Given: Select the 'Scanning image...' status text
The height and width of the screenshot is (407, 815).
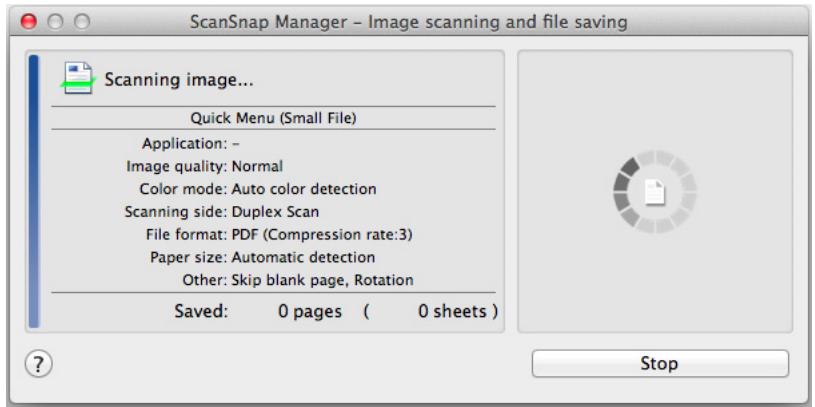Looking at the screenshot, I should (x=179, y=80).
